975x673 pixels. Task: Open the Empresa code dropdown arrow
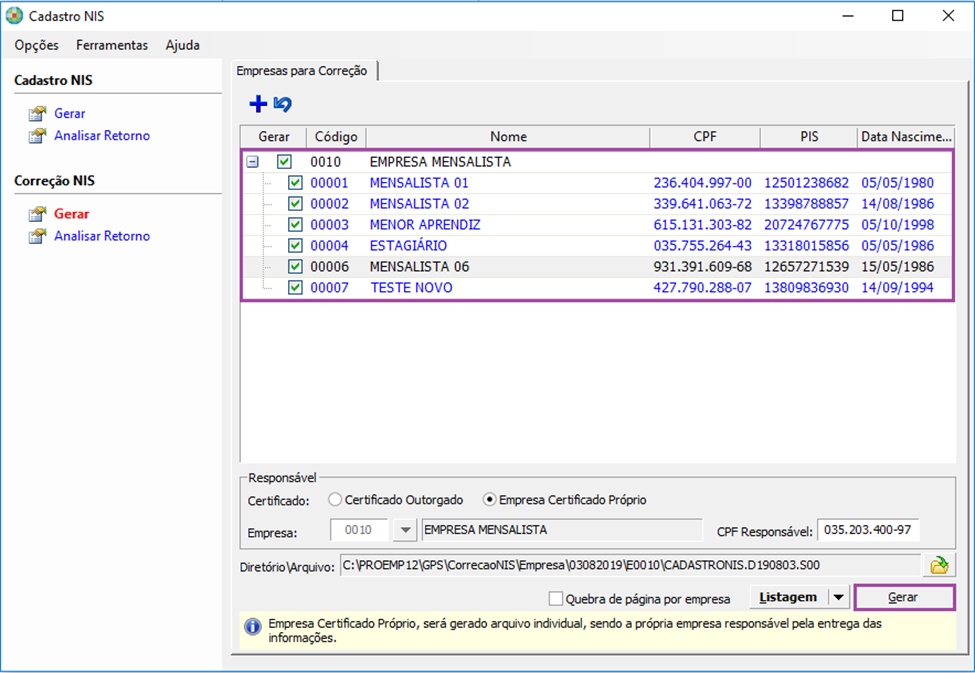click(x=405, y=530)
